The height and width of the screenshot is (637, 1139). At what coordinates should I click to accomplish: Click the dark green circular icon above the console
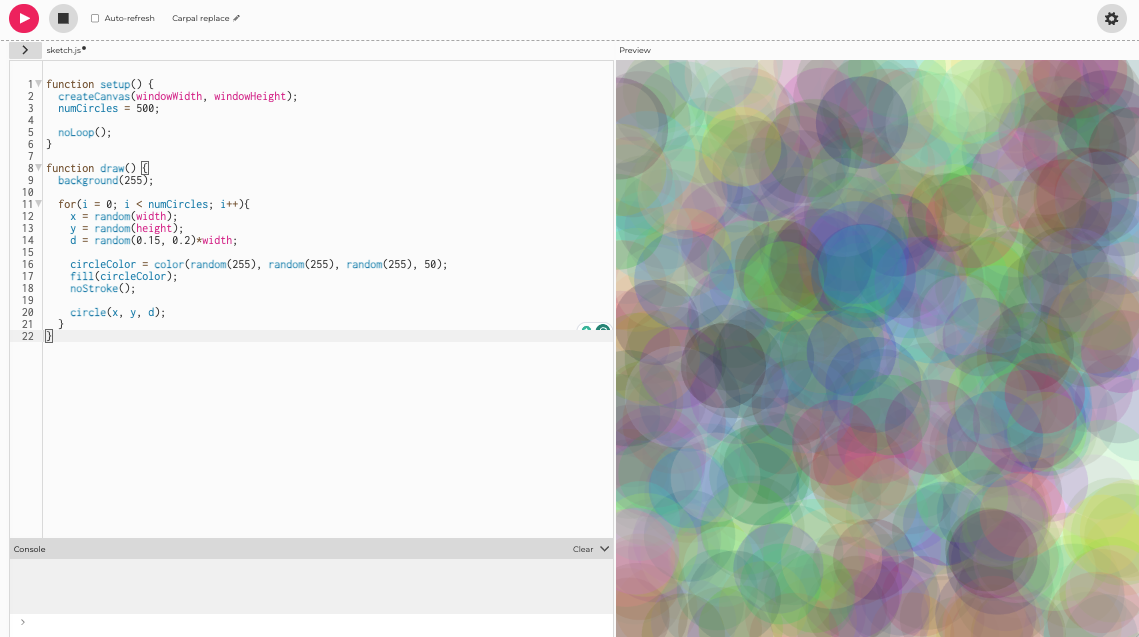603,328
